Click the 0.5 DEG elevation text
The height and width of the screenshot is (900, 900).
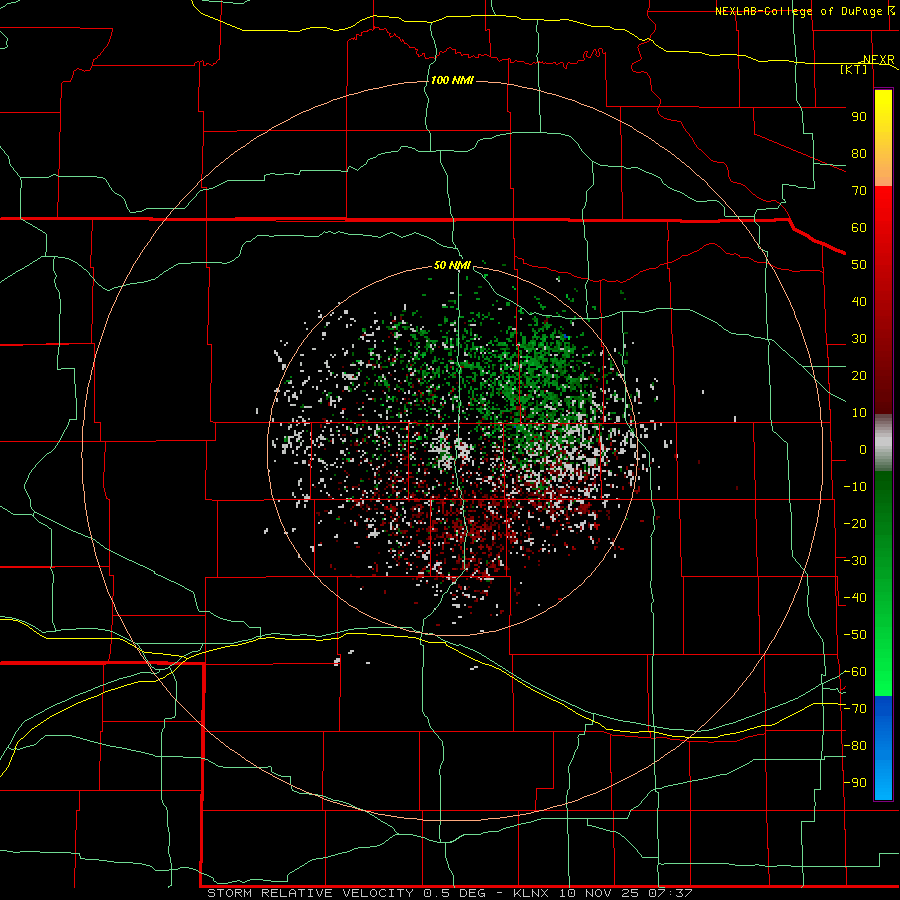(455, 893)
